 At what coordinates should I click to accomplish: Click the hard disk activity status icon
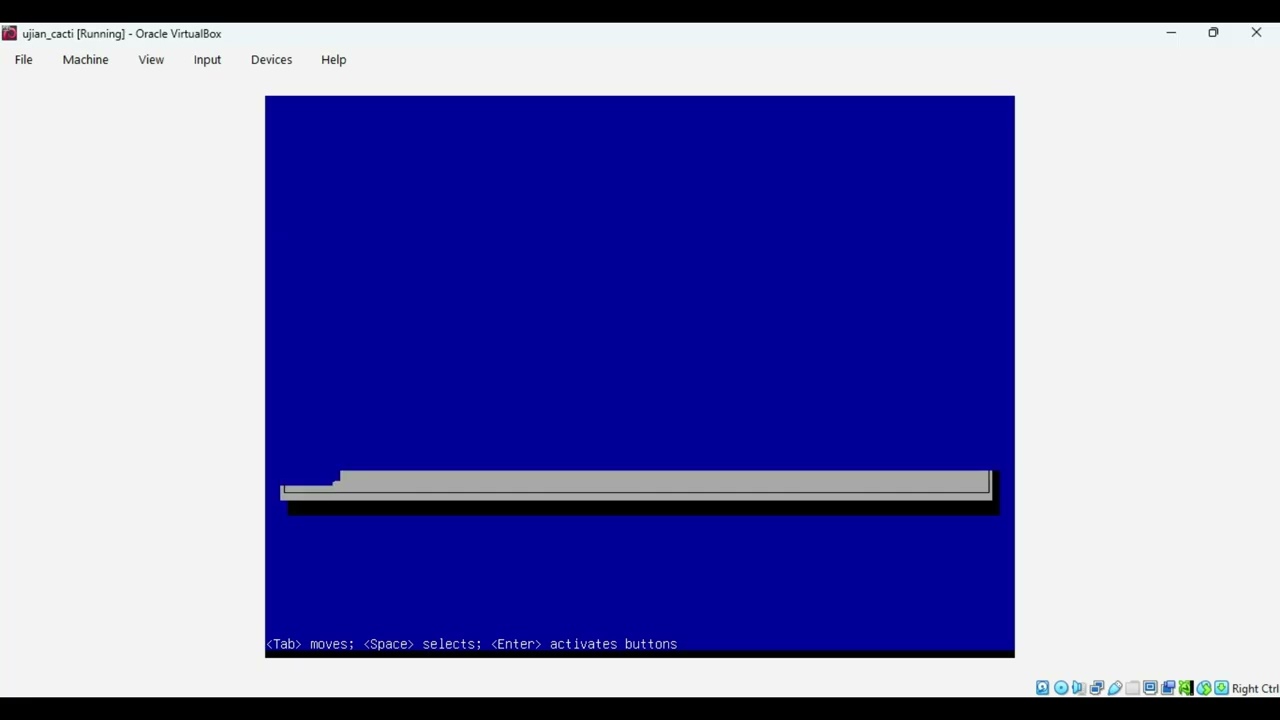pos(1042,688)
